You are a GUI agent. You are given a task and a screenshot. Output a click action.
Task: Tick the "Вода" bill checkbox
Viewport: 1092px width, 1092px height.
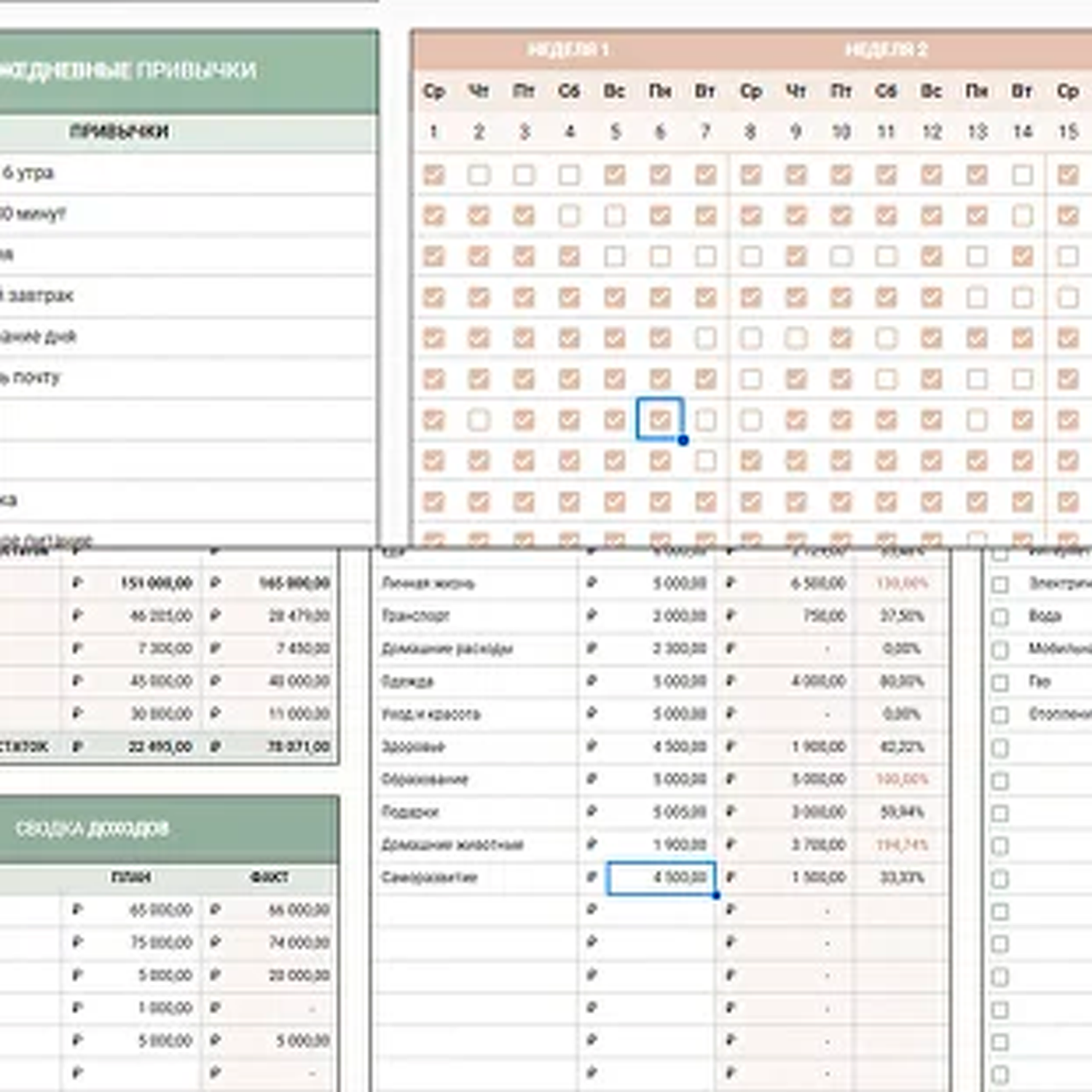1000,617
